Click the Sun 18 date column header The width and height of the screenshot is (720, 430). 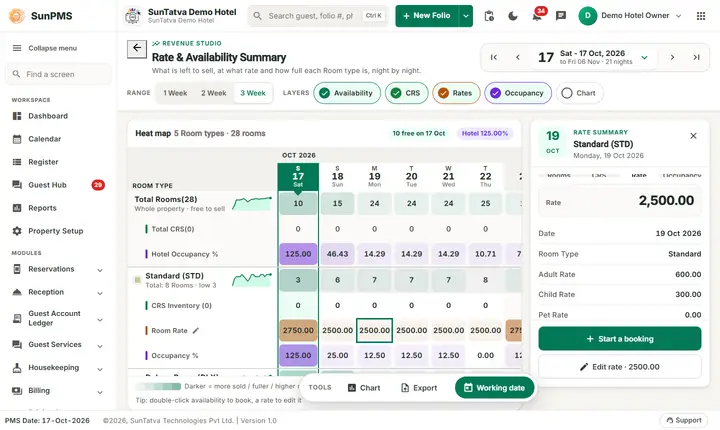tap(338, 177)
